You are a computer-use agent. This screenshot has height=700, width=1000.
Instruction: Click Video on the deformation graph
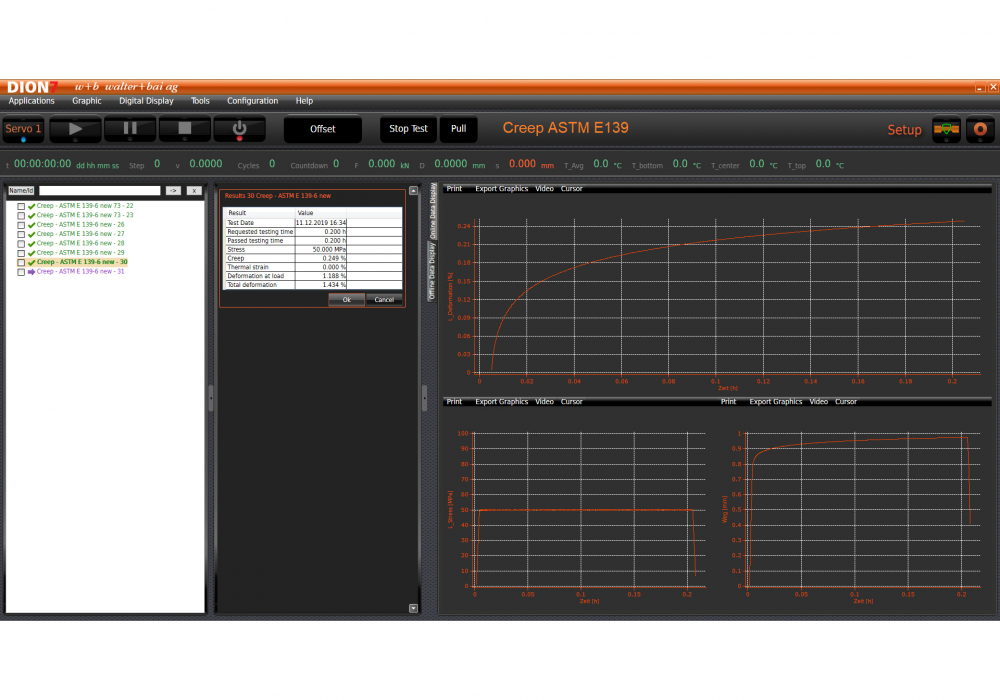544,189
